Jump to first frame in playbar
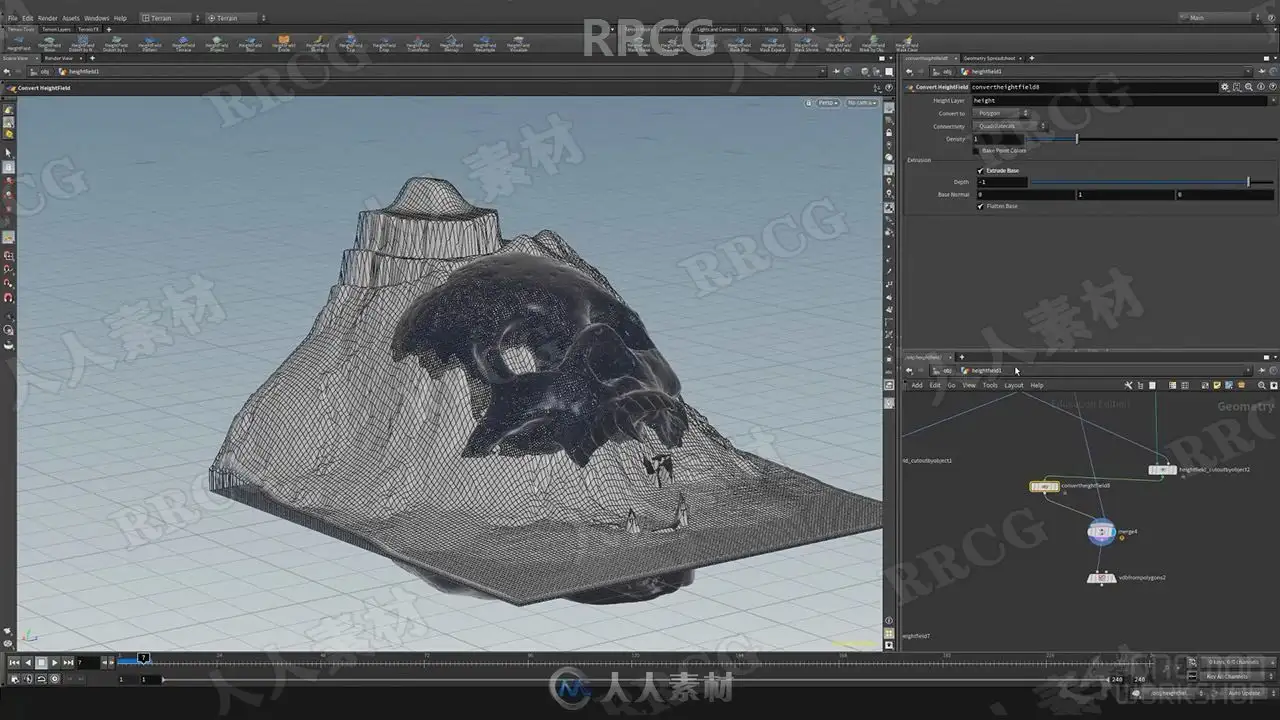Image resolution: width=1280 pixels, height=720 pixels. pyautogui.click(x=14, y=662)
